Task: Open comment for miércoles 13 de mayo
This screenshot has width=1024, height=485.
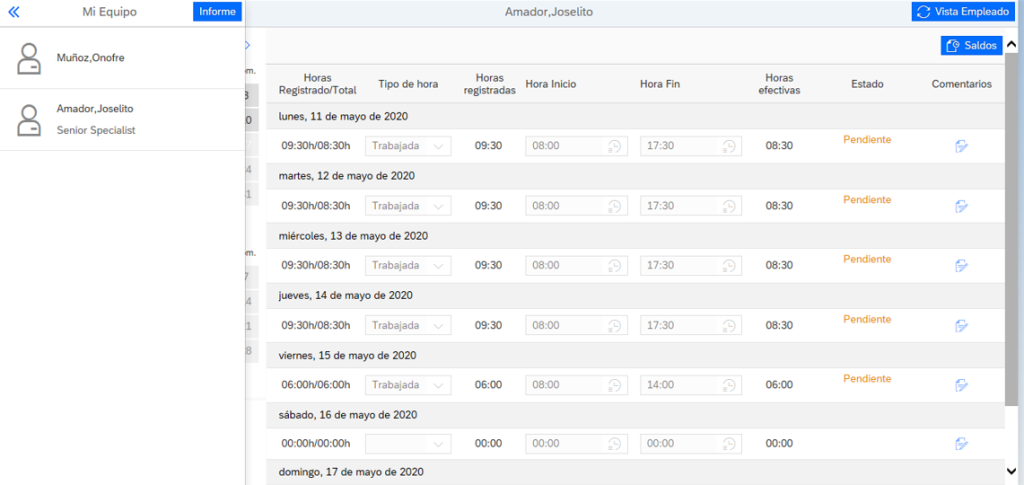Action: click(x=961, y=266)
